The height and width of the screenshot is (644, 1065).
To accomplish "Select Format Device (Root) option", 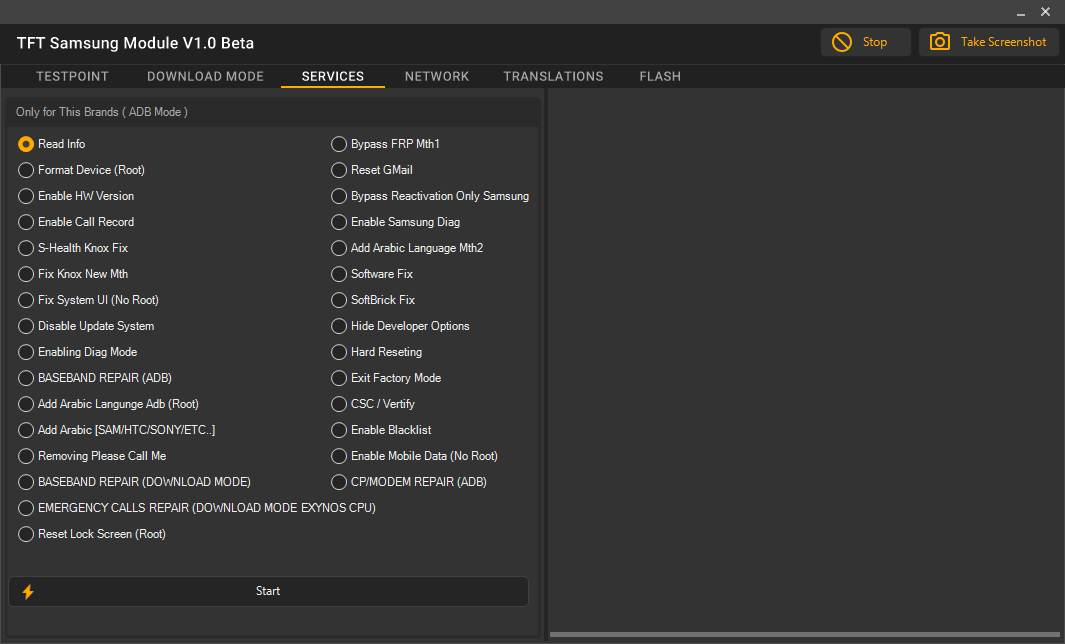I will 25,170.
